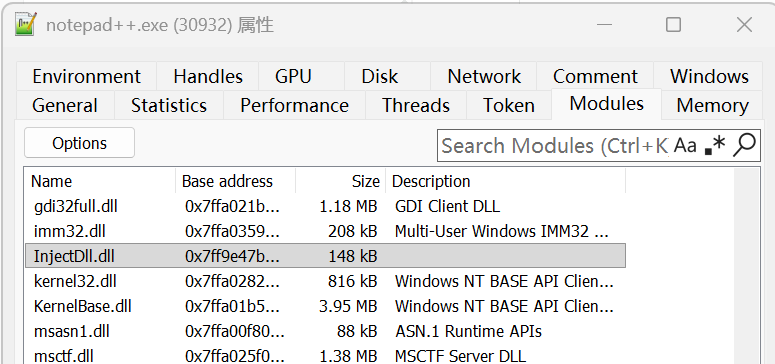Select the imm32.dll module row

pyautogui.click(x=325, y=231)
